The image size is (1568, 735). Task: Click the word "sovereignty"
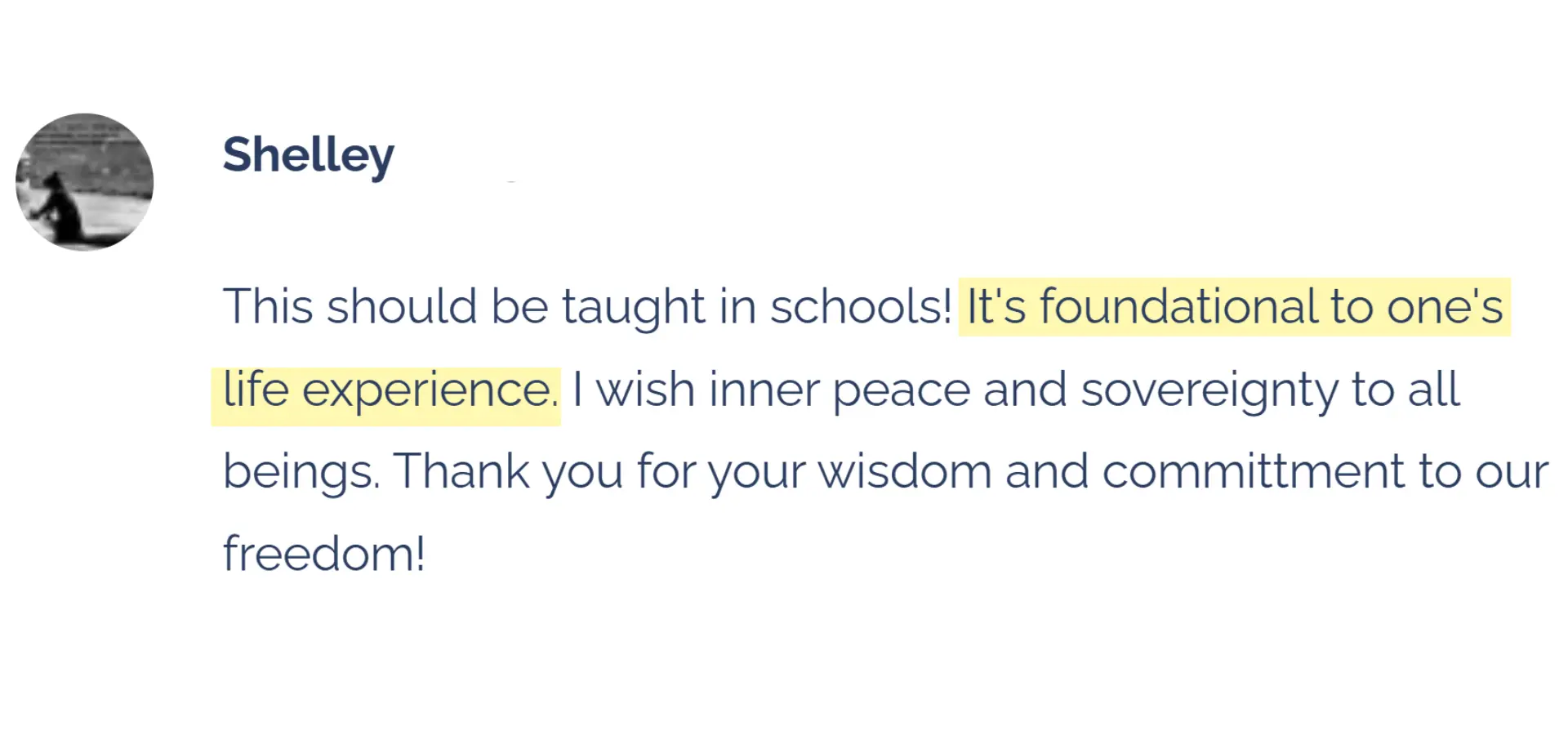1209,391
